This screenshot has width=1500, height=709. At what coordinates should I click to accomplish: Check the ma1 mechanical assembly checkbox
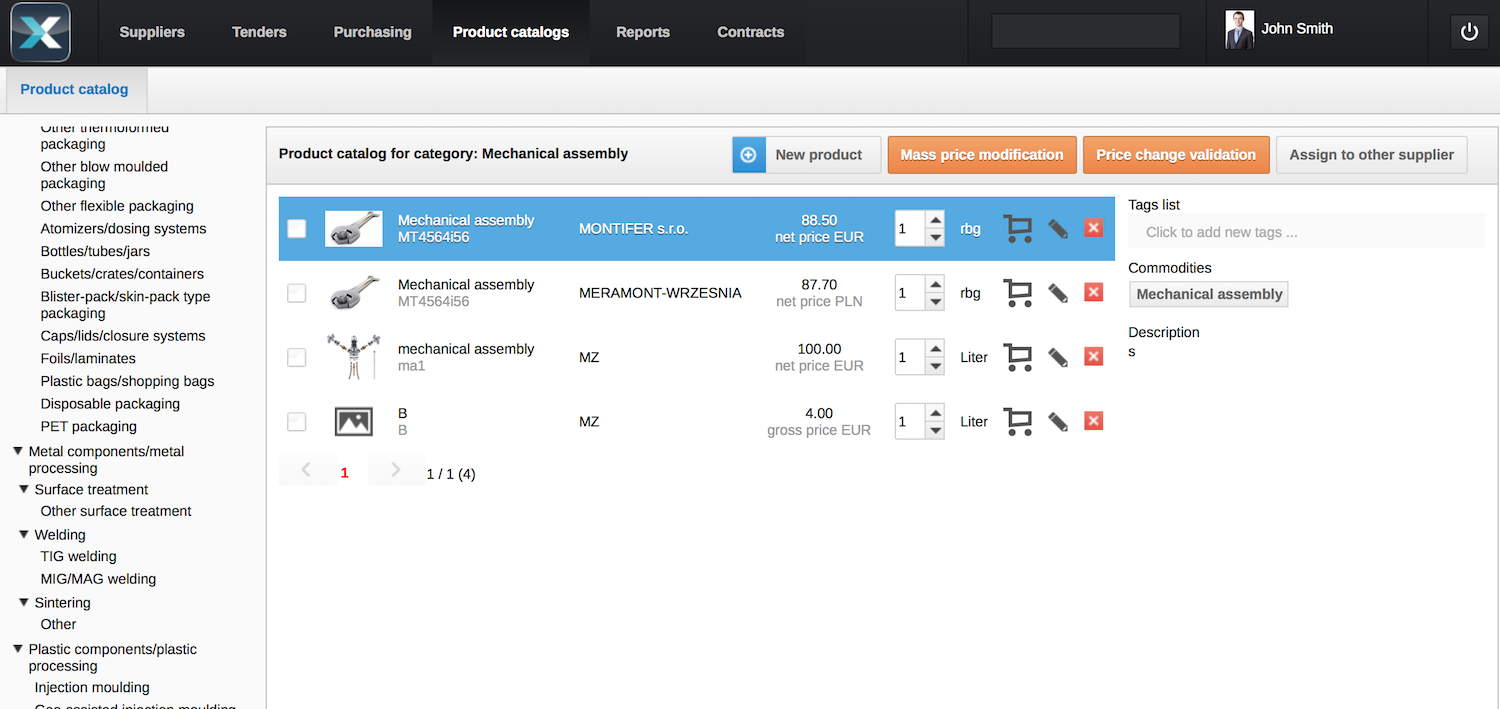click(297, 357)
